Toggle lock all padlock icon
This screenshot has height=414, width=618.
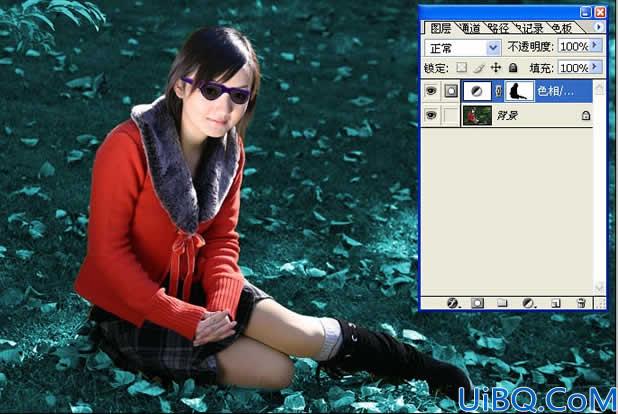coord(513,68)
